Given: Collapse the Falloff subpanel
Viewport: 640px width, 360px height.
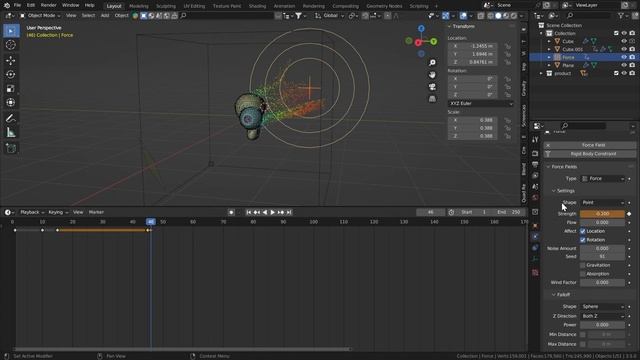Looking at the screenshot, I should click(x=554, y=295).
